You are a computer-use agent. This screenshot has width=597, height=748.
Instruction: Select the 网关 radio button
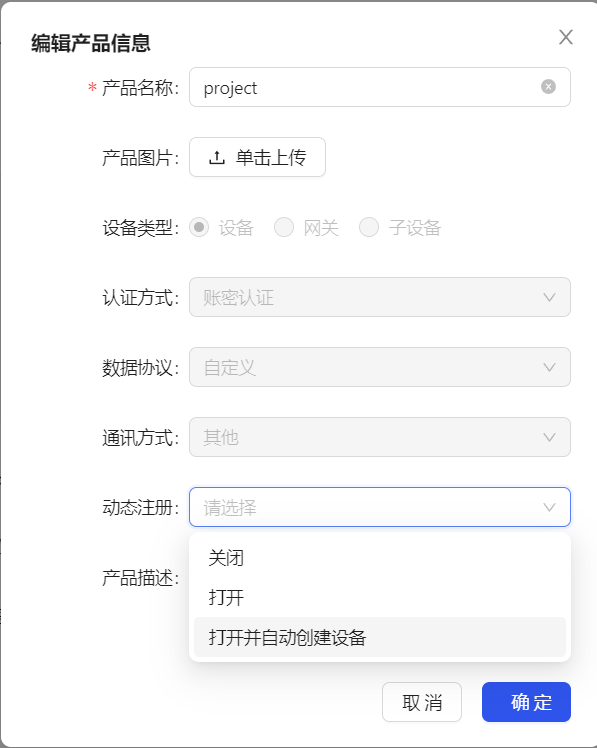(284, 227)
